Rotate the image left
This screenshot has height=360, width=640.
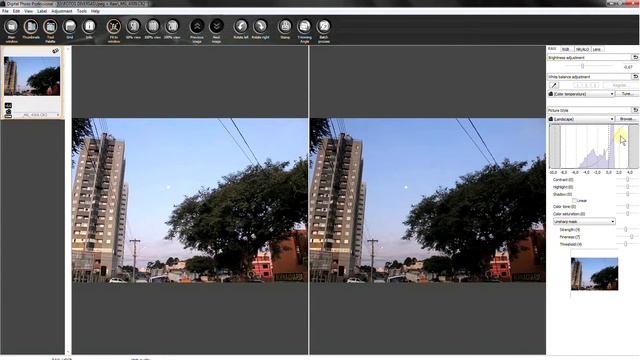point(241,27)
